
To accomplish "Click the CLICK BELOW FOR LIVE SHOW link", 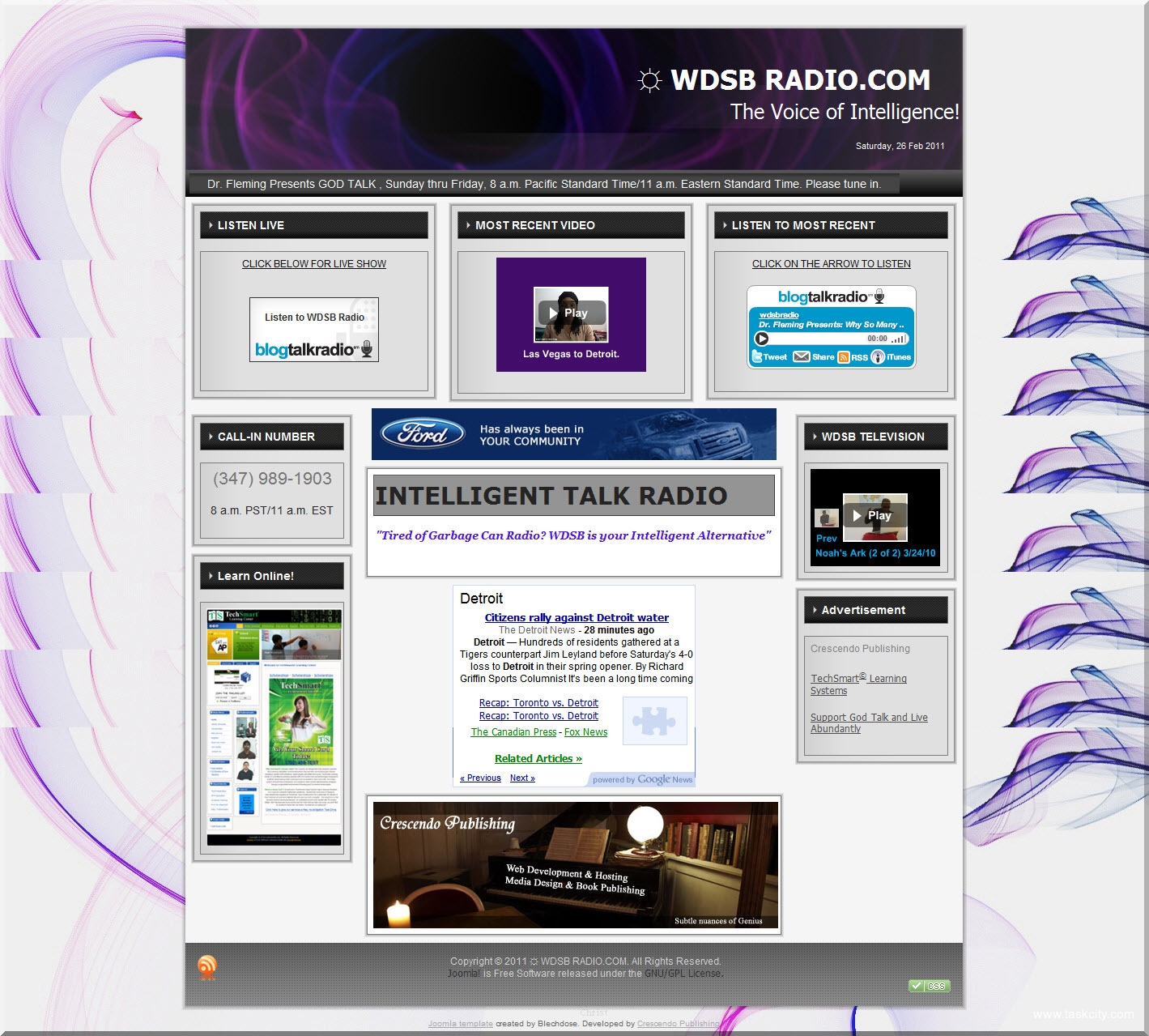I will (314, 264).
